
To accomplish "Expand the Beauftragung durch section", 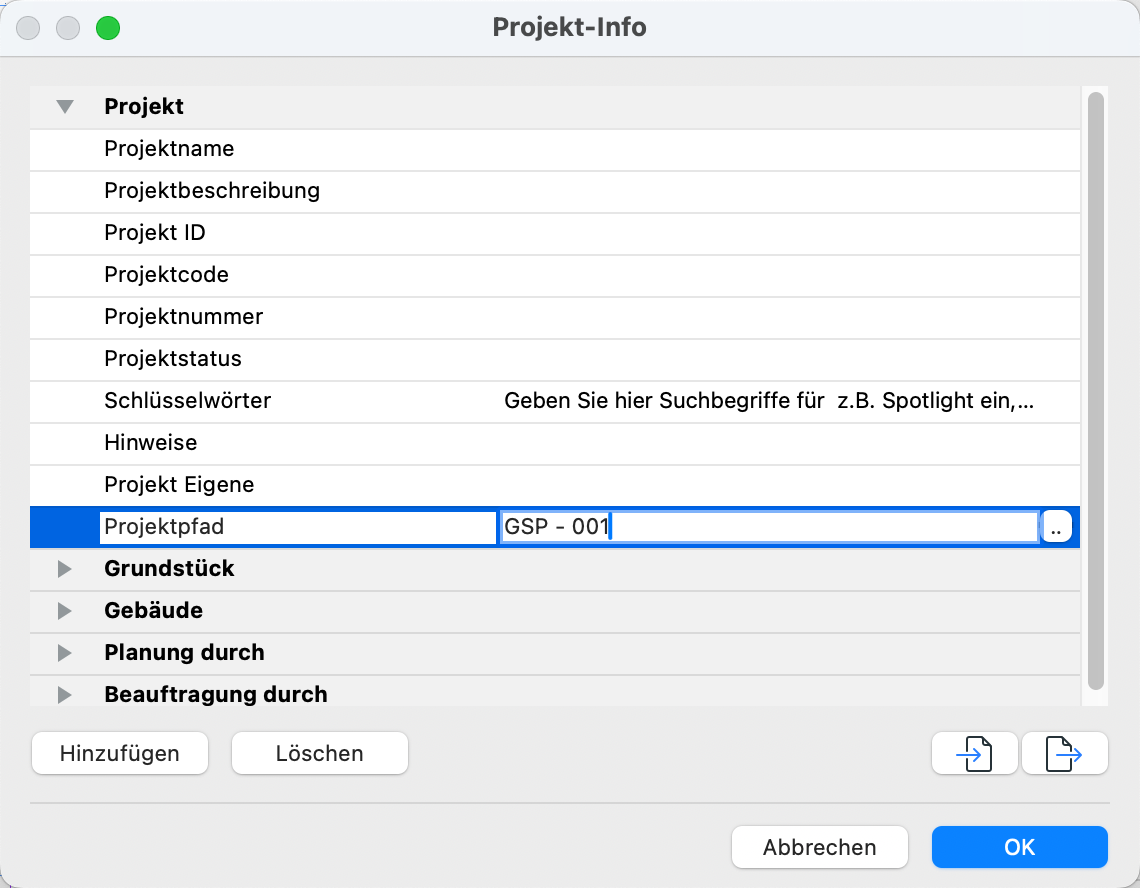I will tap(64, 694).
